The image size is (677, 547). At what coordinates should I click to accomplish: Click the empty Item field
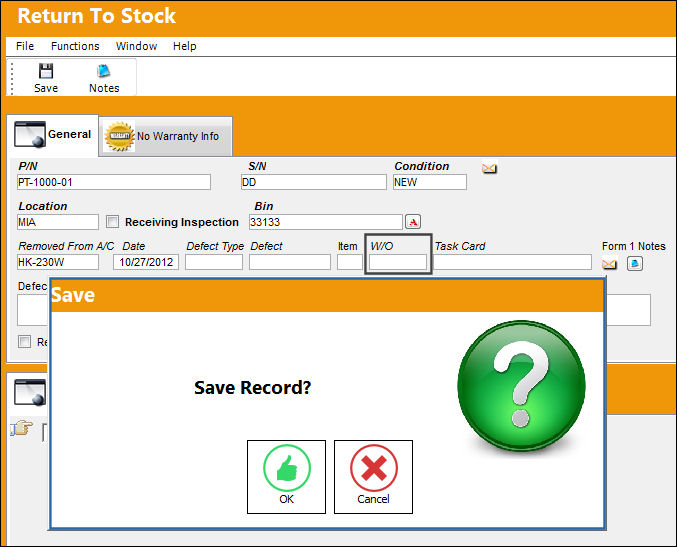pyautogui.click(x=350, y=262)
